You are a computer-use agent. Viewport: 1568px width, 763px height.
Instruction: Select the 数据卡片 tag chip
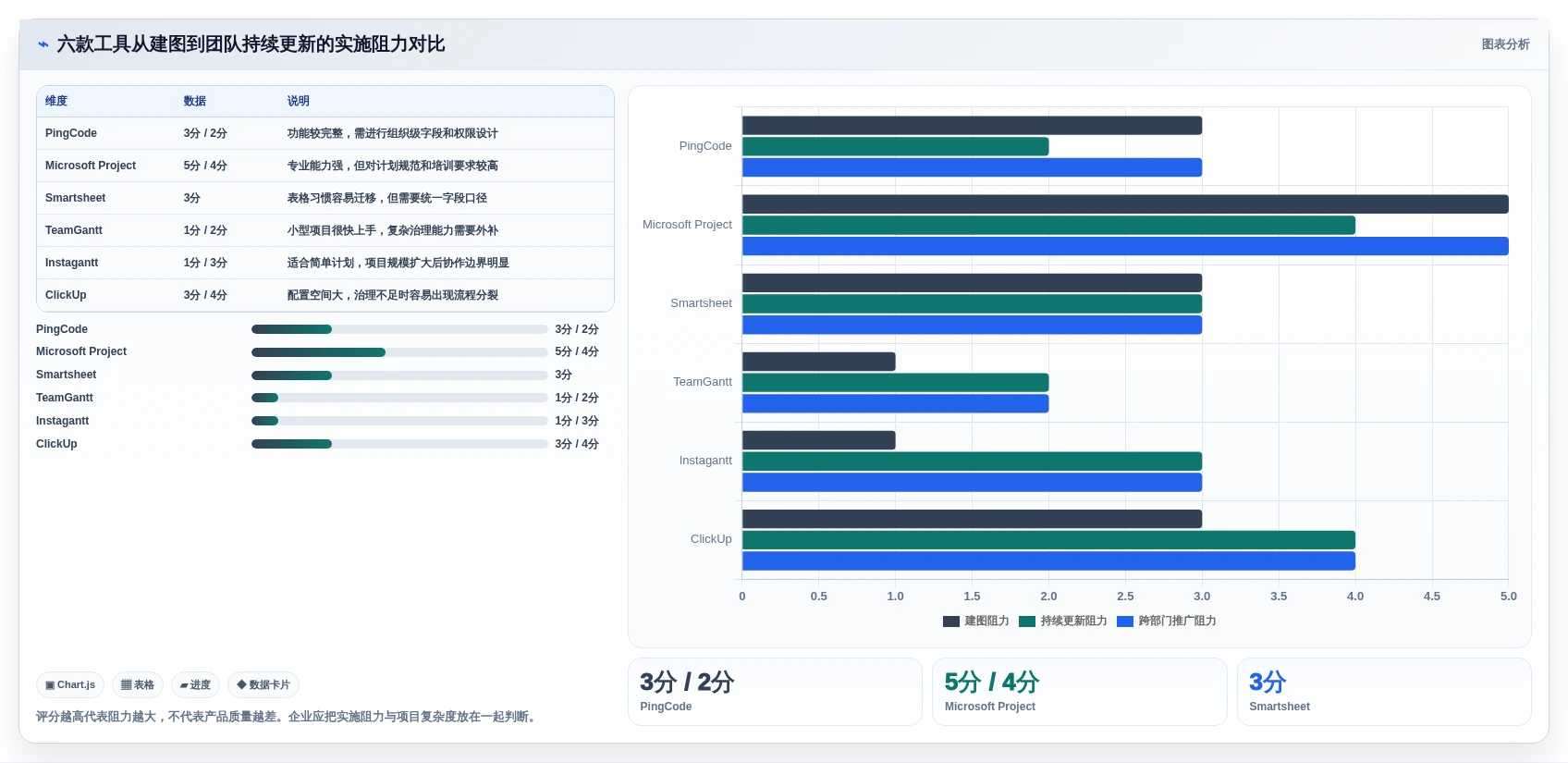pyautogui.click(x=263, y=685)
